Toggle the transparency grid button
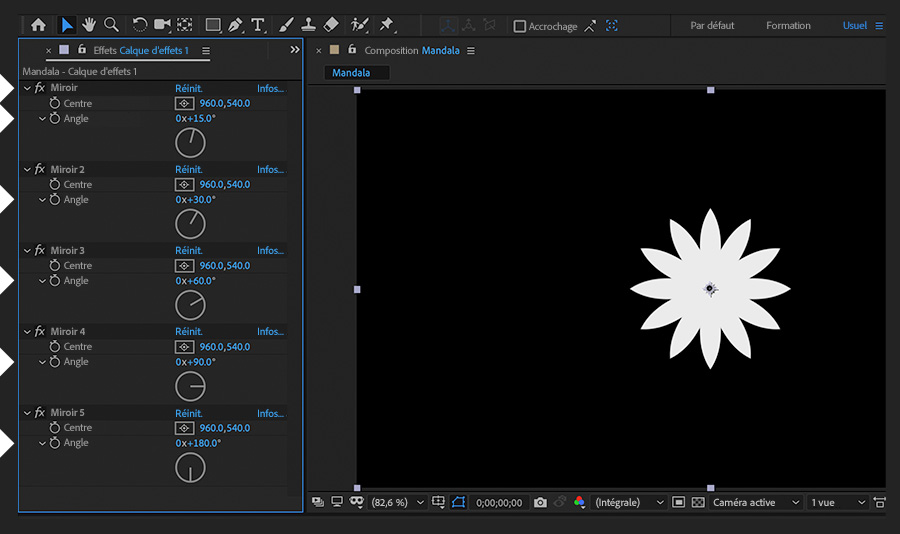 (697, 502)
